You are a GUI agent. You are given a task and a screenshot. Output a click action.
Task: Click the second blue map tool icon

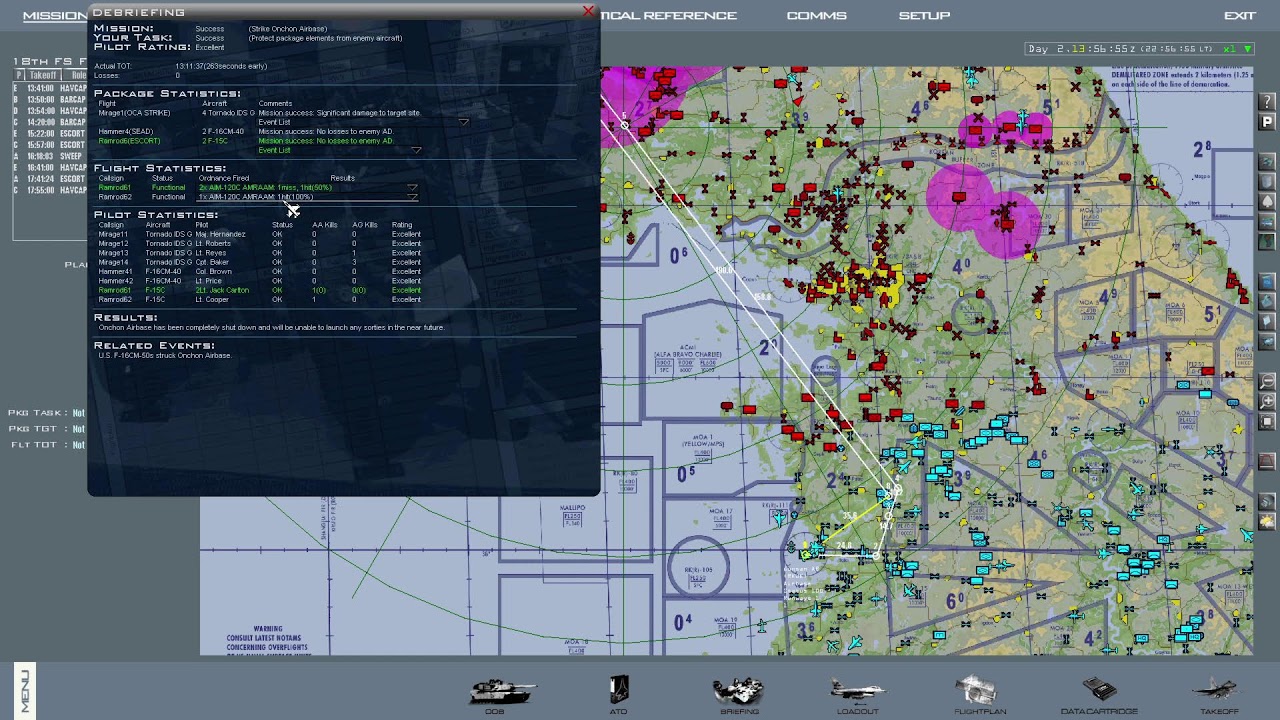click(1267, 302)
